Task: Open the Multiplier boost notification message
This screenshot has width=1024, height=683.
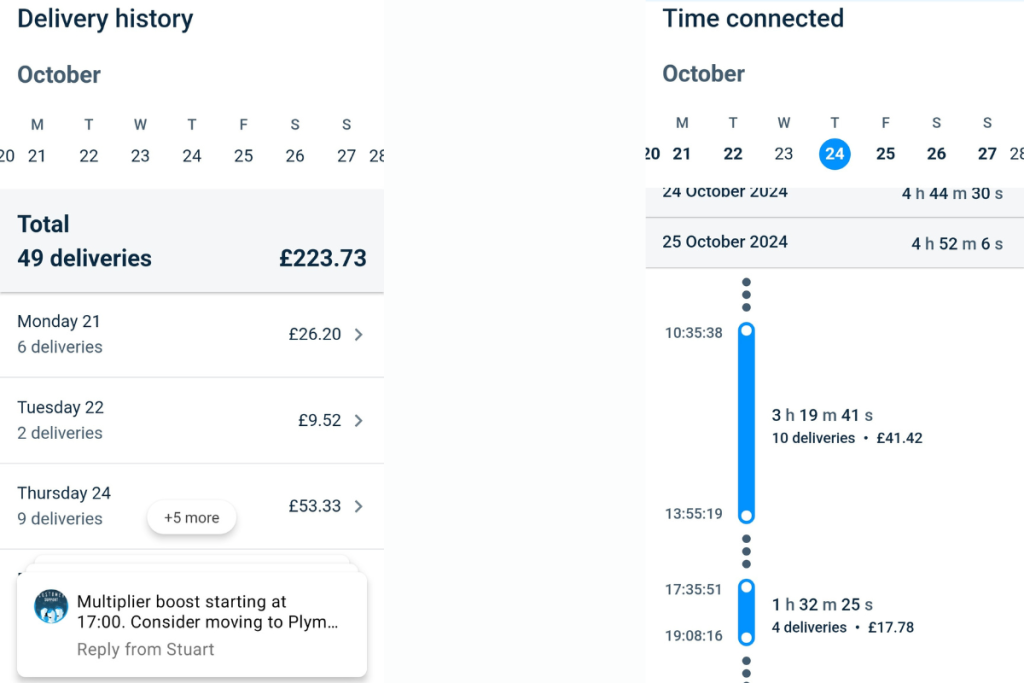Action: pos(208,612)
